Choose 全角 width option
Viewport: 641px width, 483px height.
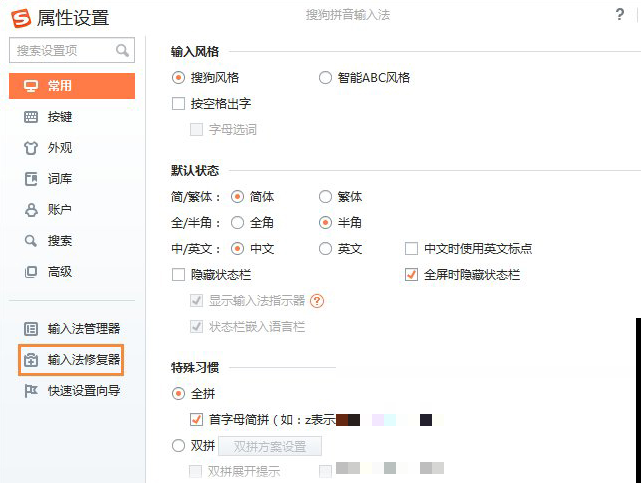pyautogui.click(x=237, y=223)
